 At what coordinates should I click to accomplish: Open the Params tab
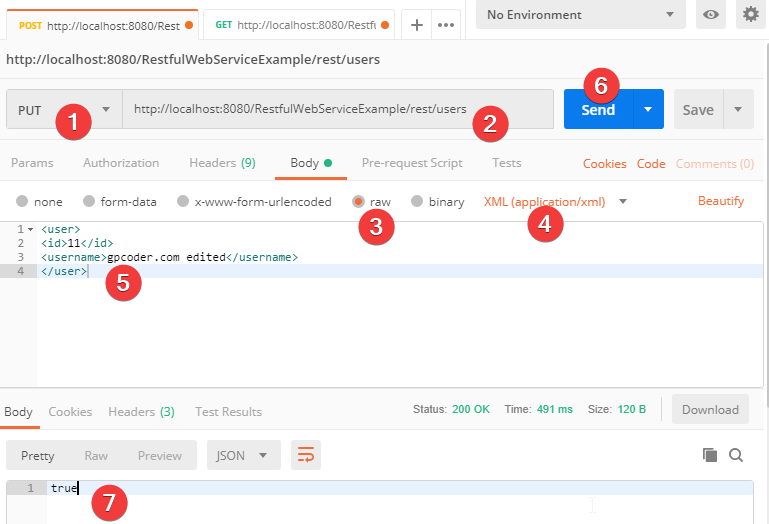point(32,163)
